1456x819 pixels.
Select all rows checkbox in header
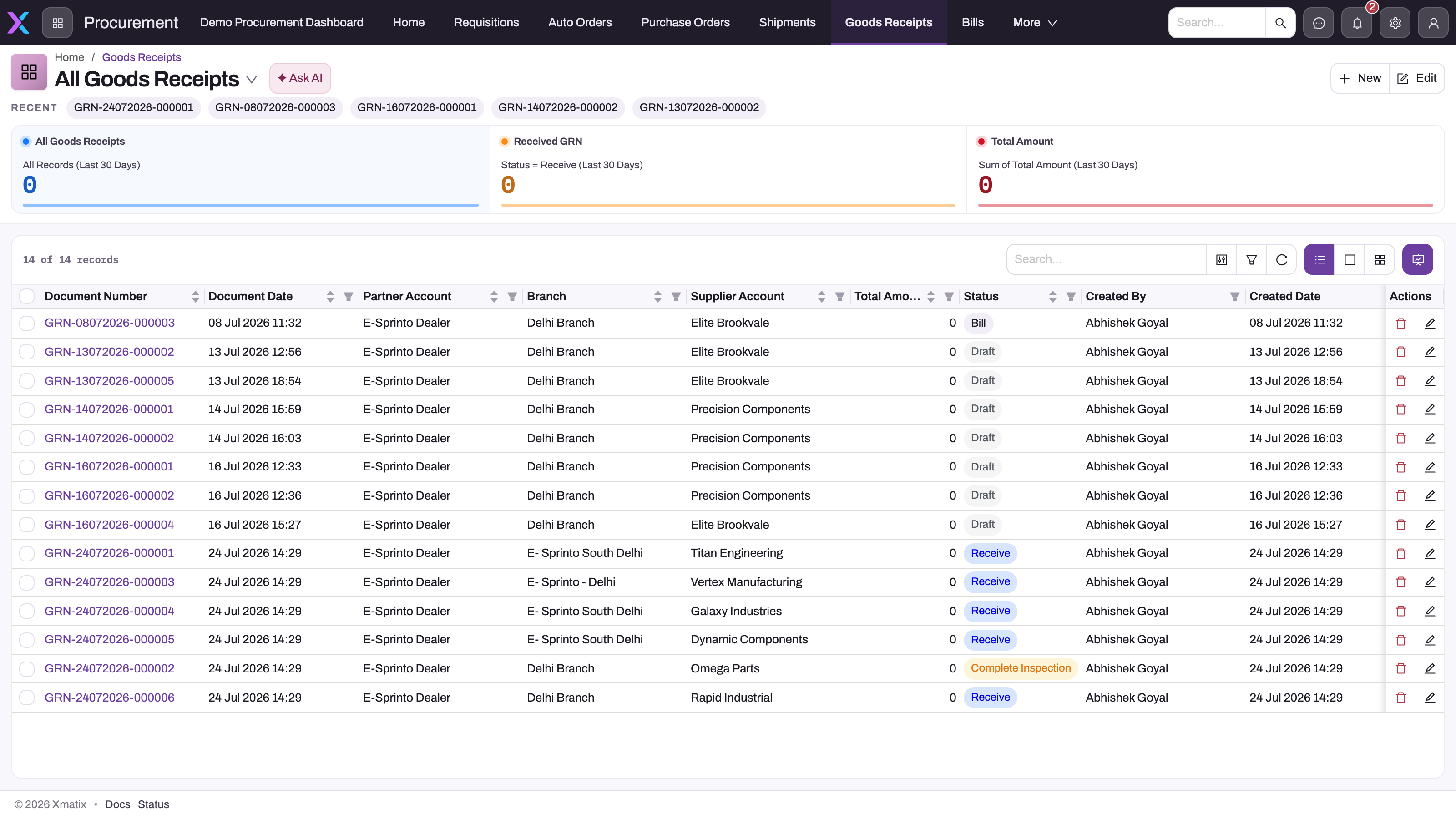[x=26, y=296]
